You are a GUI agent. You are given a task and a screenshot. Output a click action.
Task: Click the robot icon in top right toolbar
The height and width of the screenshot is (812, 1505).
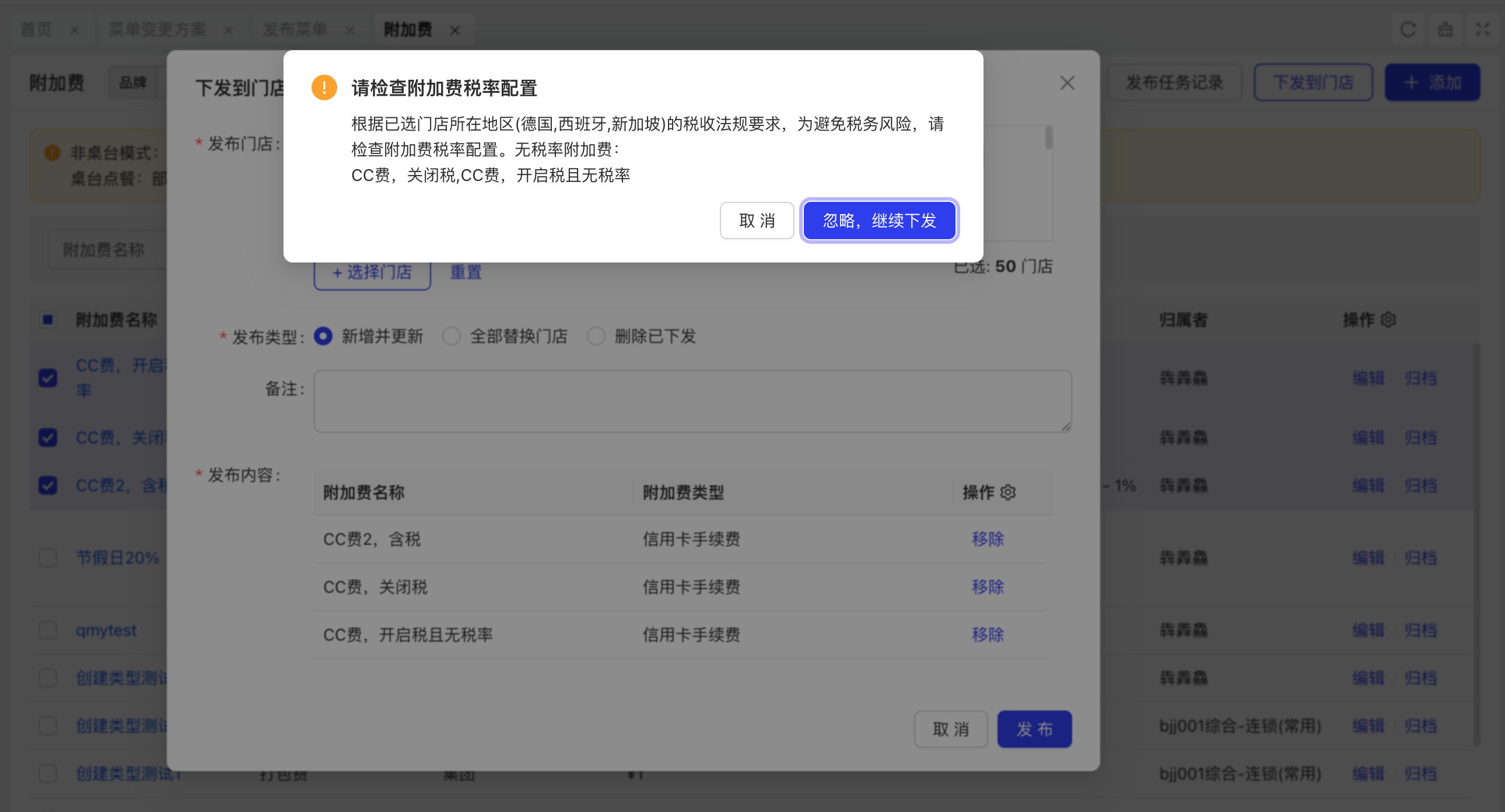point(1445,29)
